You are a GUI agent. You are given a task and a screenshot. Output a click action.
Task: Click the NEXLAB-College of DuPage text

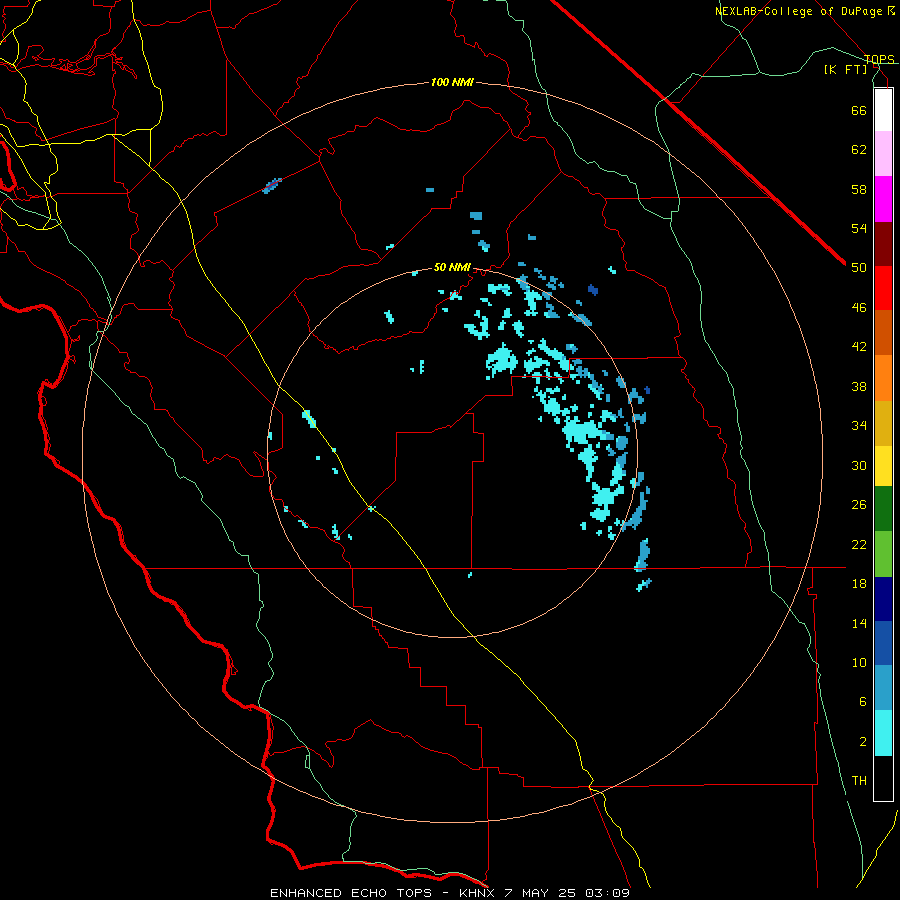coord(798,11)
